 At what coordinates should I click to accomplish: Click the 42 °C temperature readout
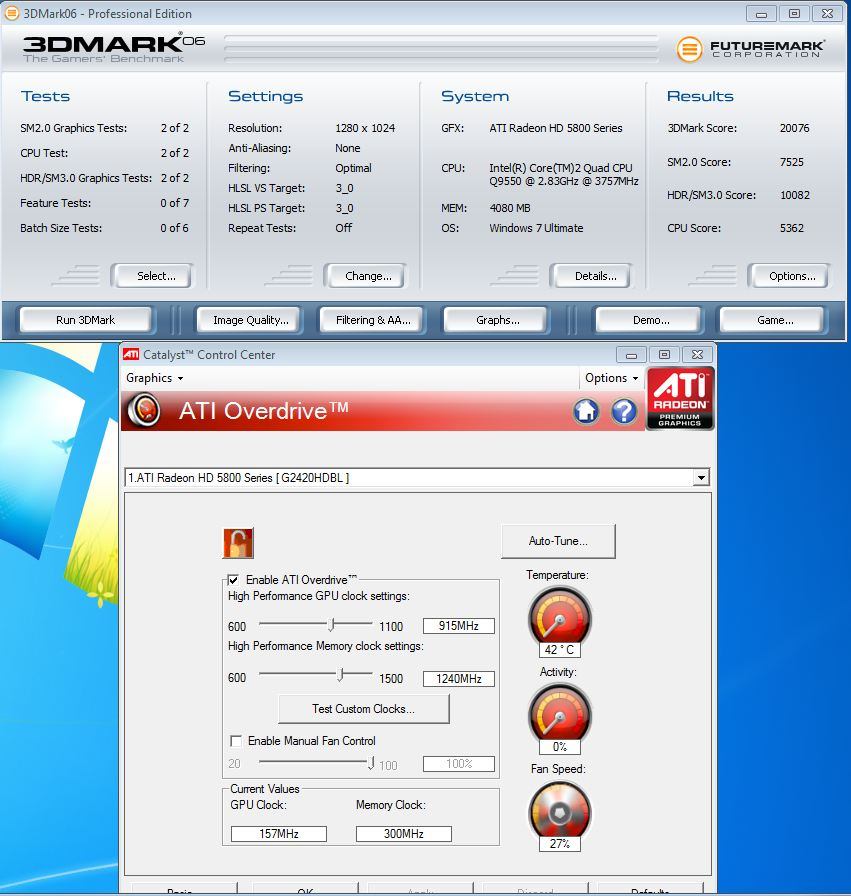coord(560,650)
